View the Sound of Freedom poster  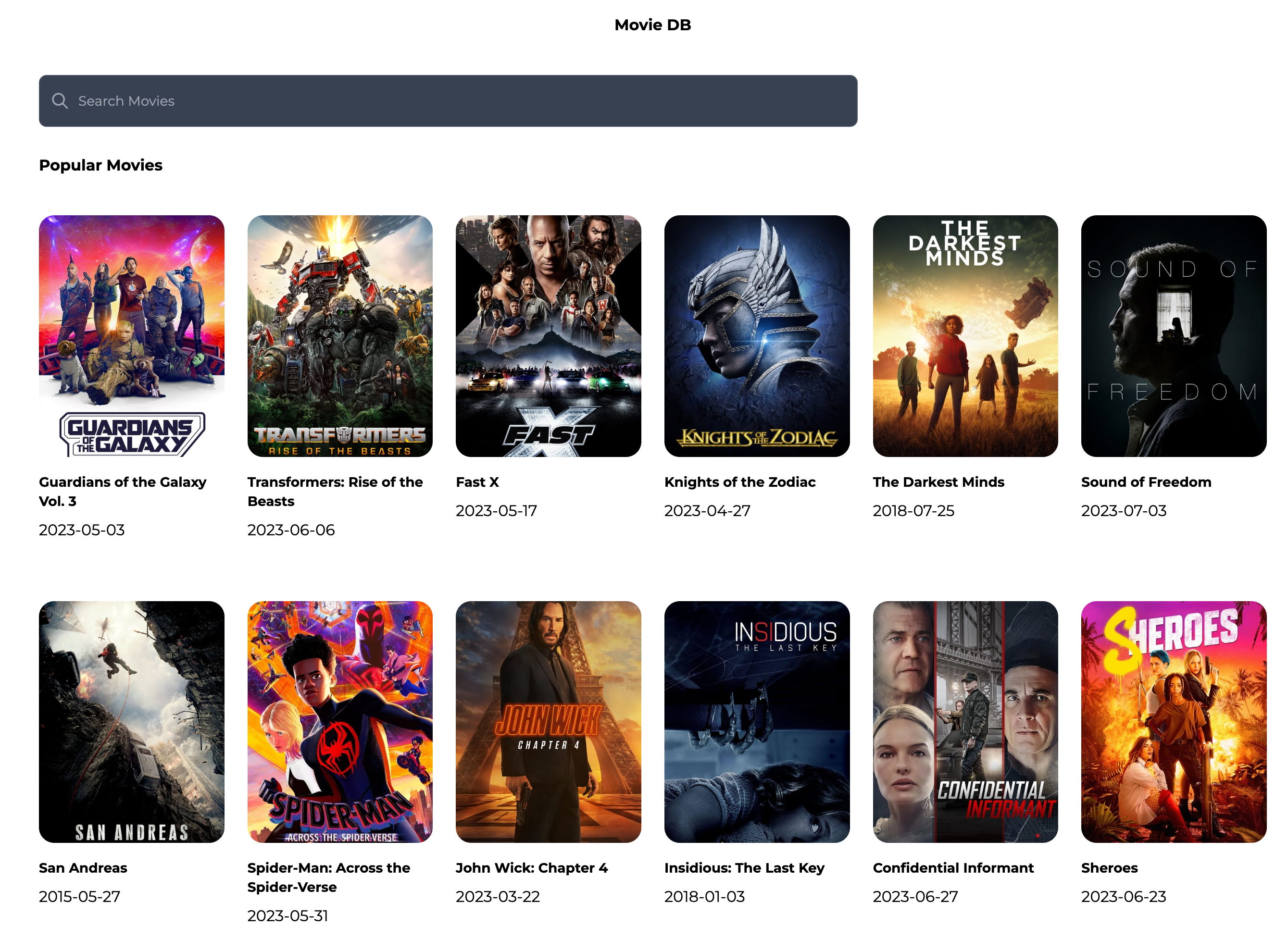pyautogui.click(x=1174, y=336)
